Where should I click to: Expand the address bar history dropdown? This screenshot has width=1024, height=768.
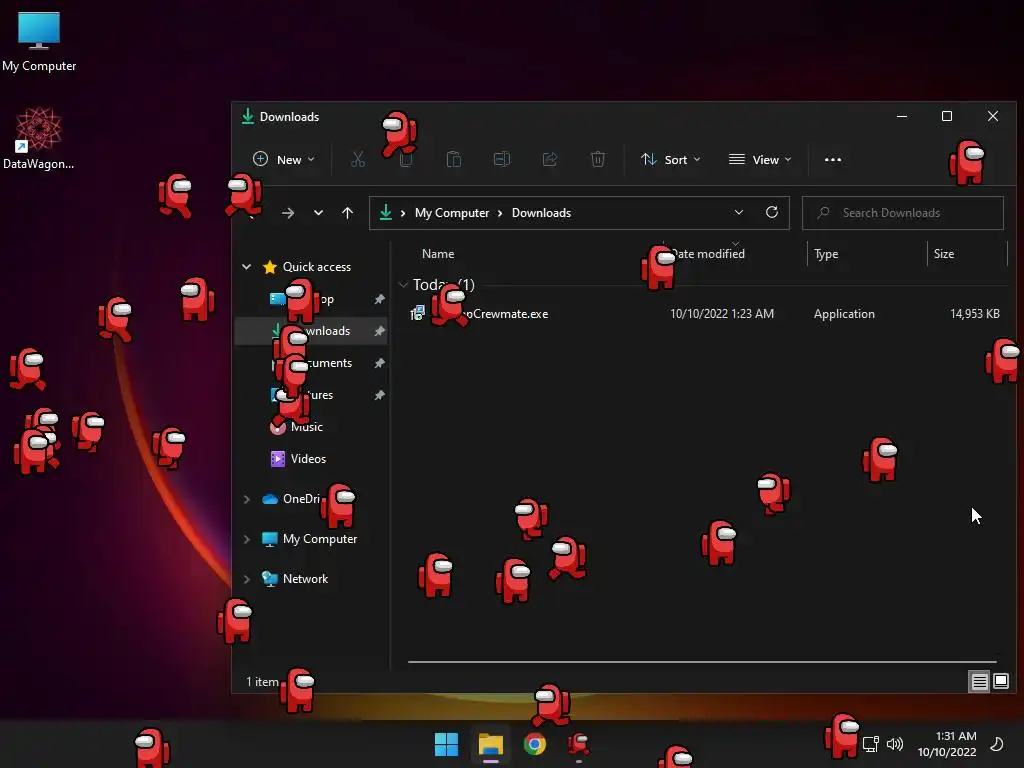click(x=739, y=213)
